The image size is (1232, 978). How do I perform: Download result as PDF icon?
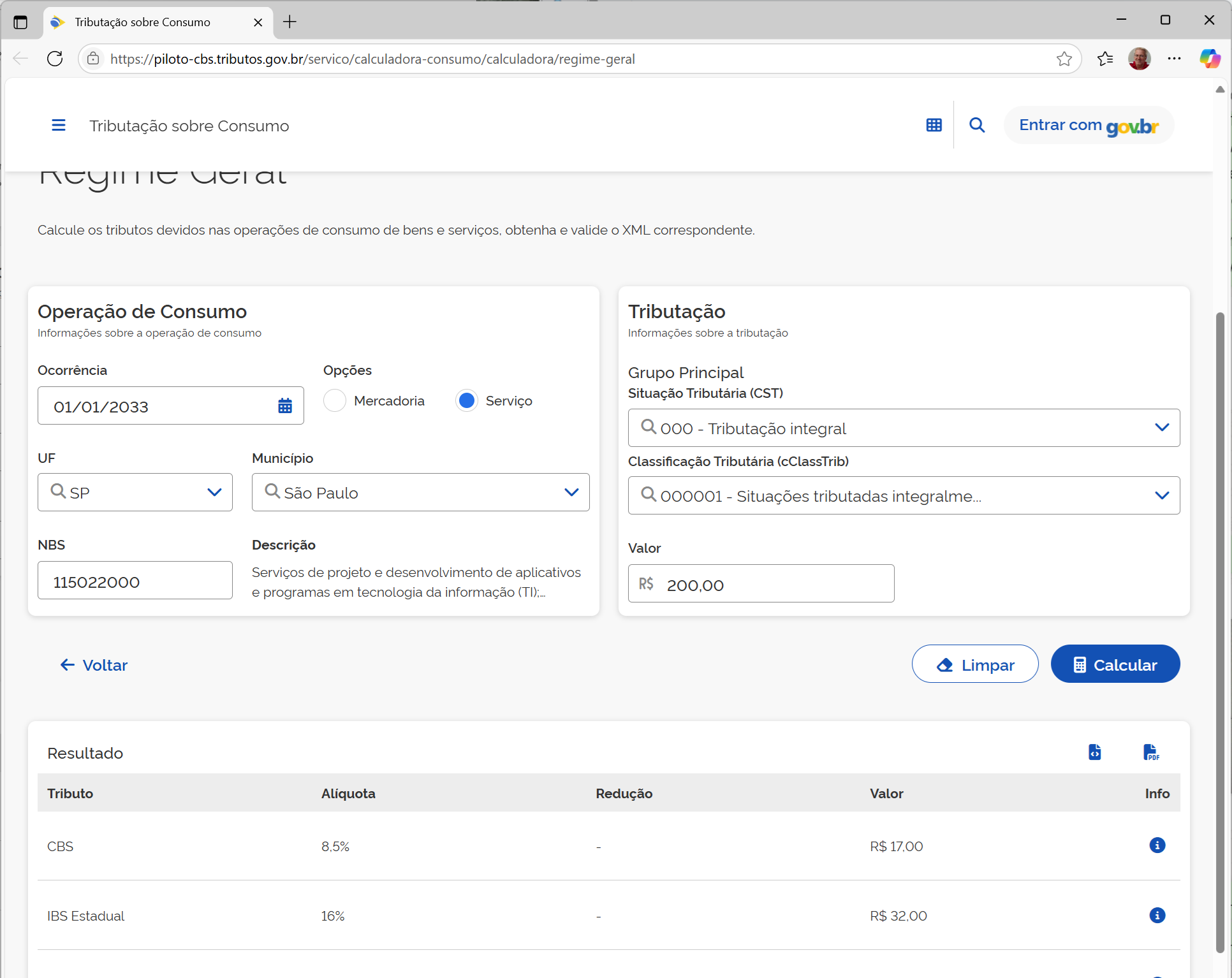click(1150, 752)
